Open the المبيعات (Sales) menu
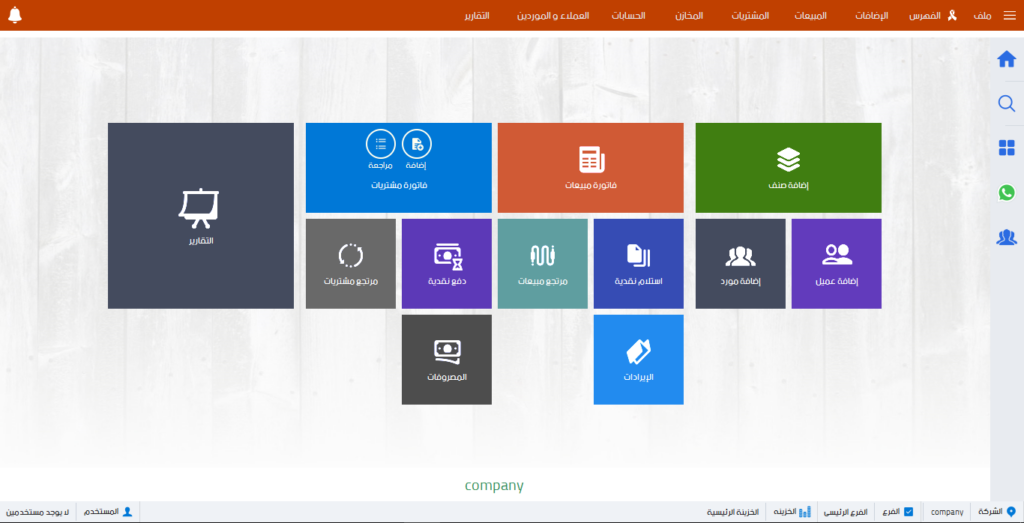Screen dimensions: 1024x523 coord(810,16)
